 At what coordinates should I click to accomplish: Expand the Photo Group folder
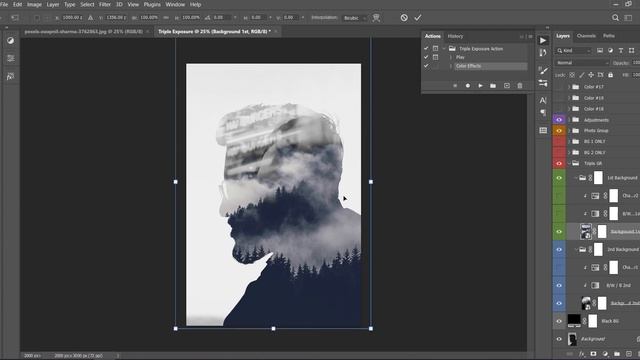(x=569, y=131)
